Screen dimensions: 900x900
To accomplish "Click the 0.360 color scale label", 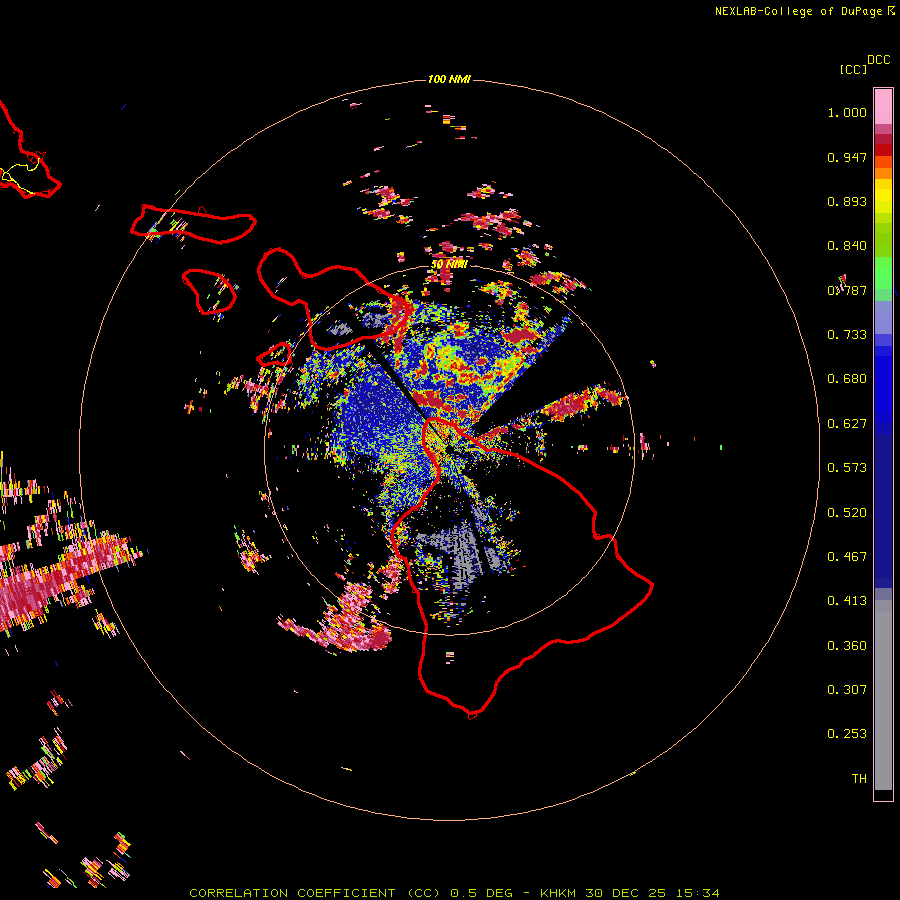I will 847,646.
